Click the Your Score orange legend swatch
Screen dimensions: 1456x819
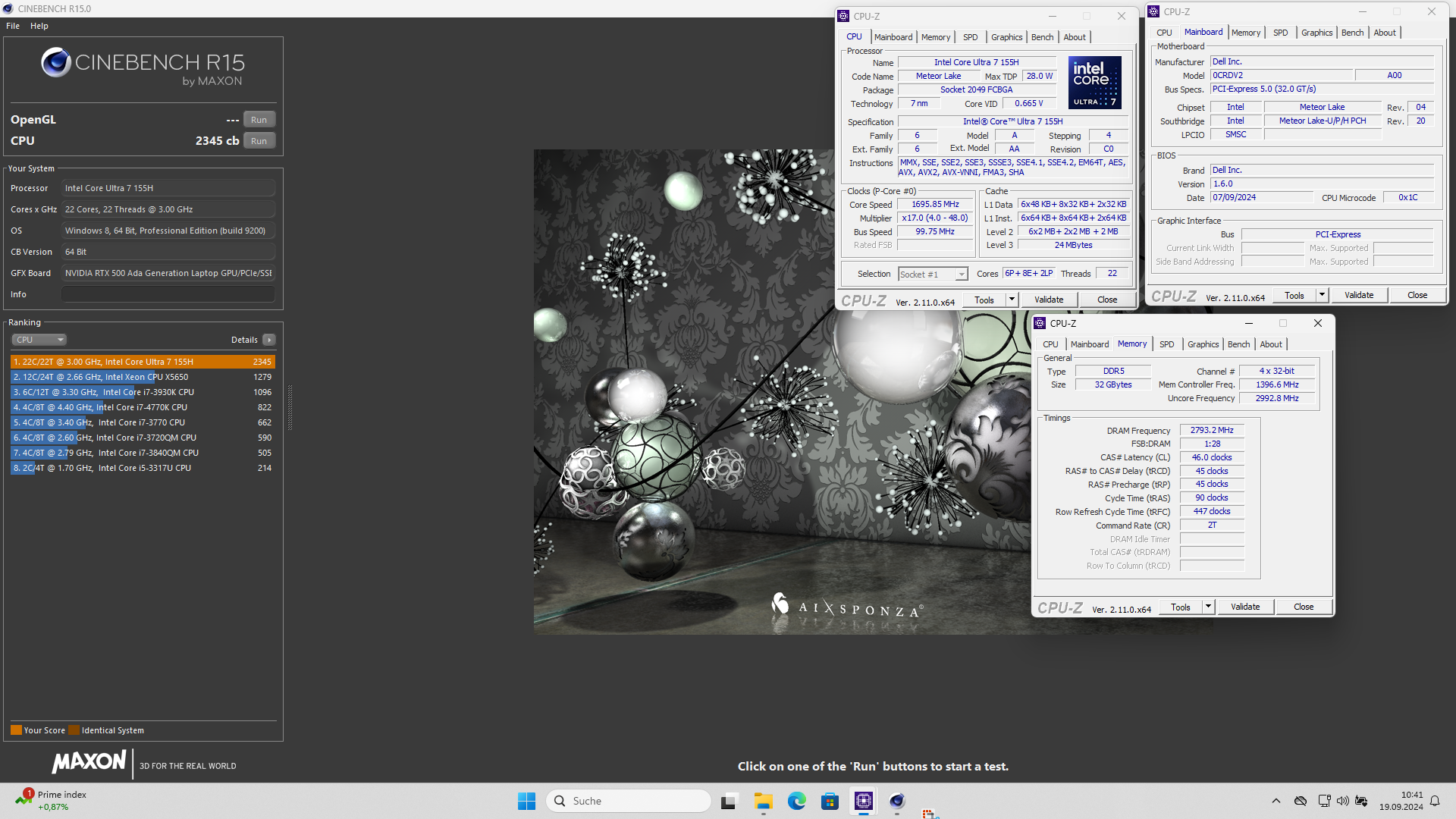pos(16,730)
